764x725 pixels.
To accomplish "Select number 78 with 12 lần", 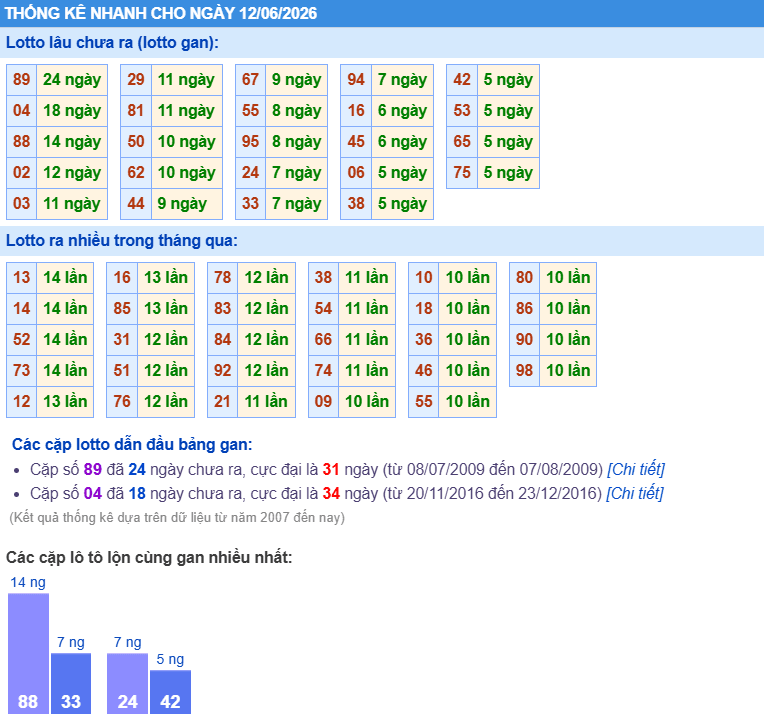I will tap(223, 278).
